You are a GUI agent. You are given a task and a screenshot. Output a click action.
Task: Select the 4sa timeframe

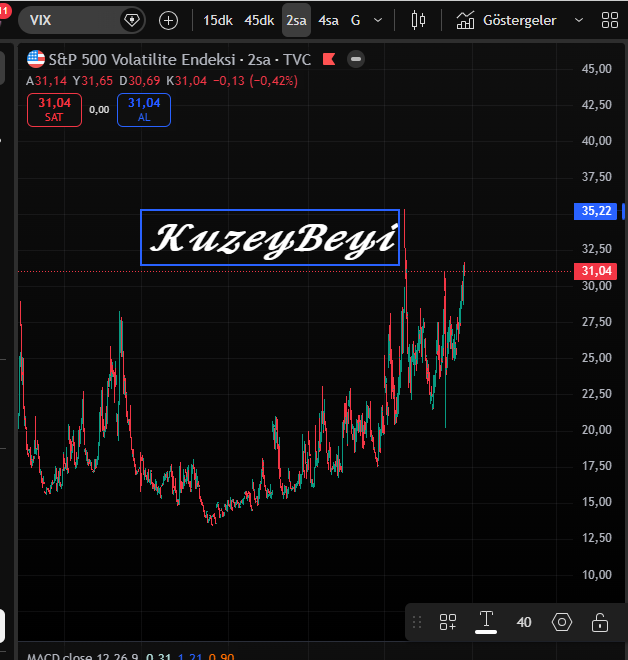(x=328, y=20)
